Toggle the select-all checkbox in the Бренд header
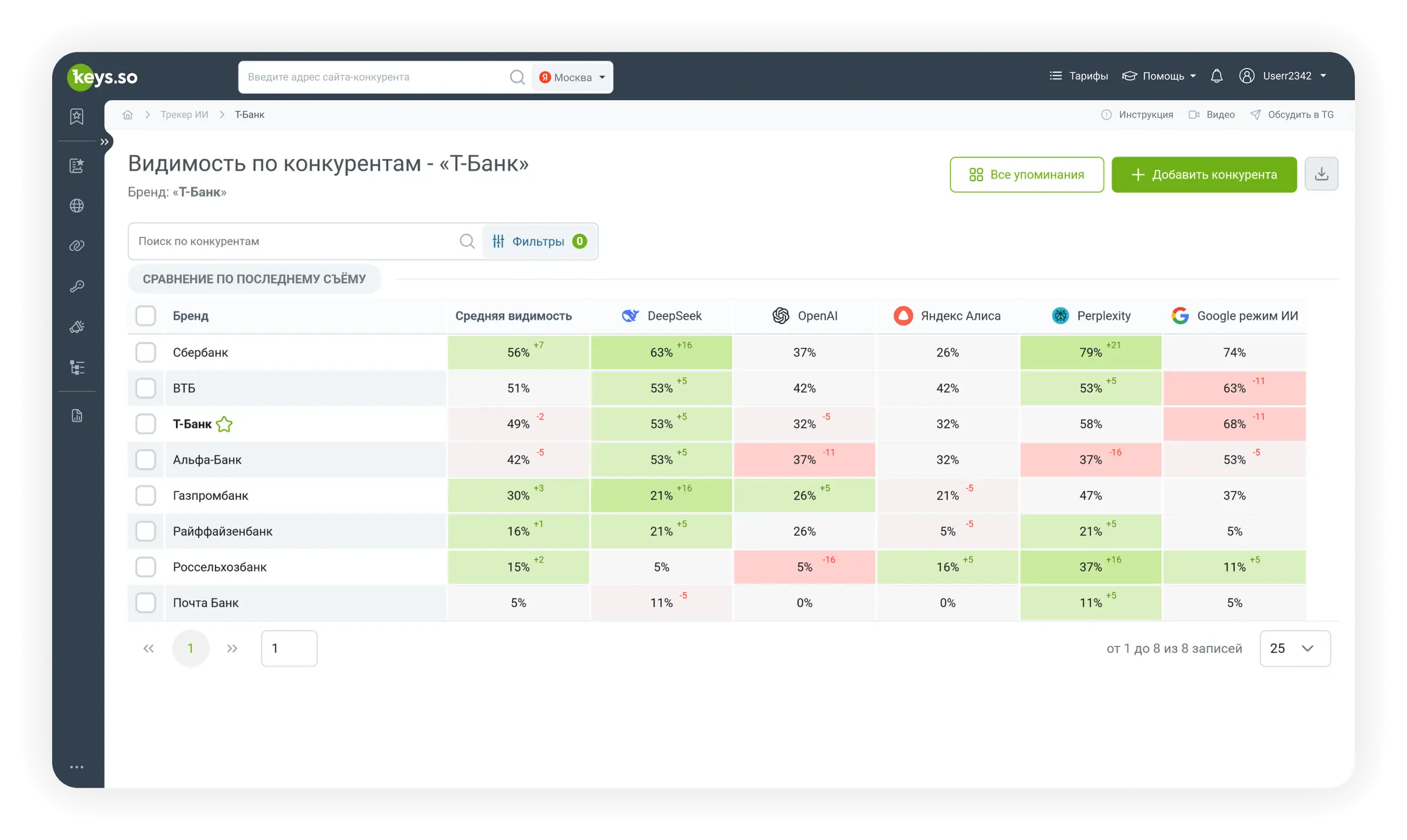This screenshot has width=1407, height=840. 145,315
